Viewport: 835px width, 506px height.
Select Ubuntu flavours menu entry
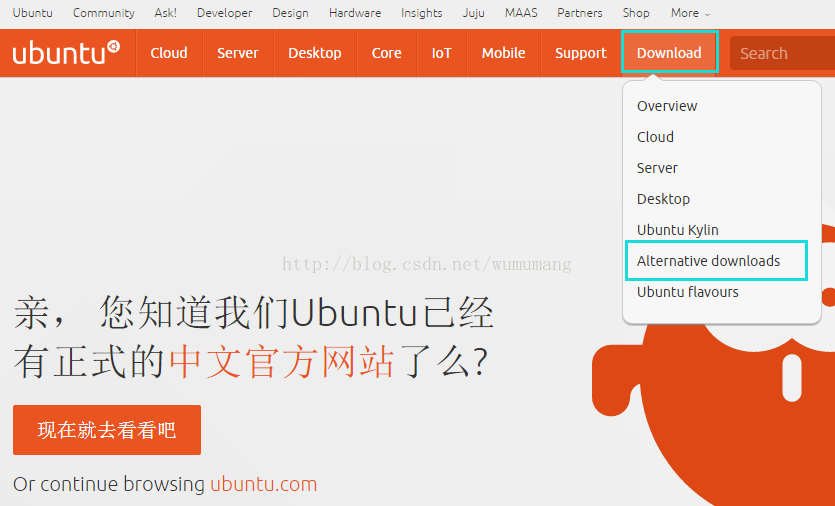point(687,292)
